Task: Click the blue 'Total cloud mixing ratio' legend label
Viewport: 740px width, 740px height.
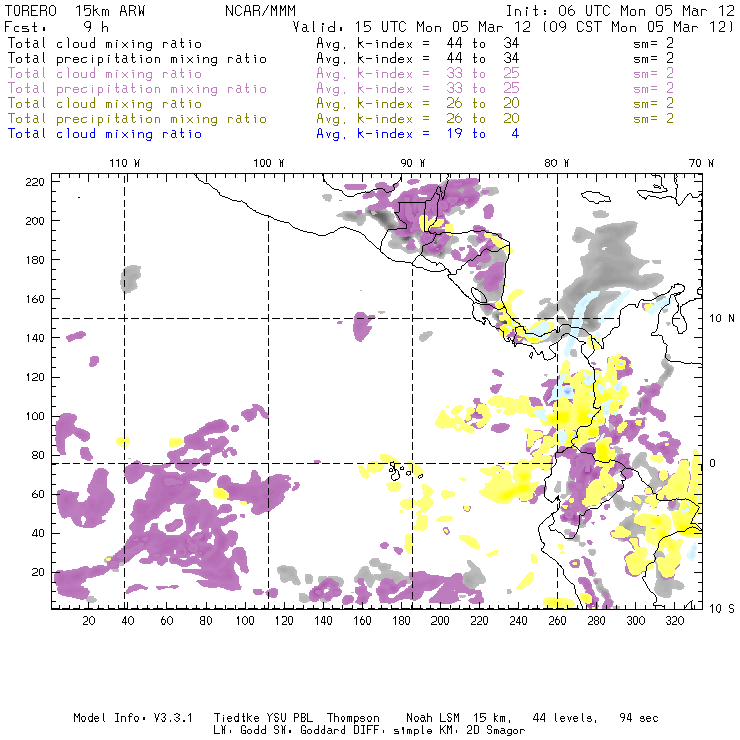Action: click(105, 134)
